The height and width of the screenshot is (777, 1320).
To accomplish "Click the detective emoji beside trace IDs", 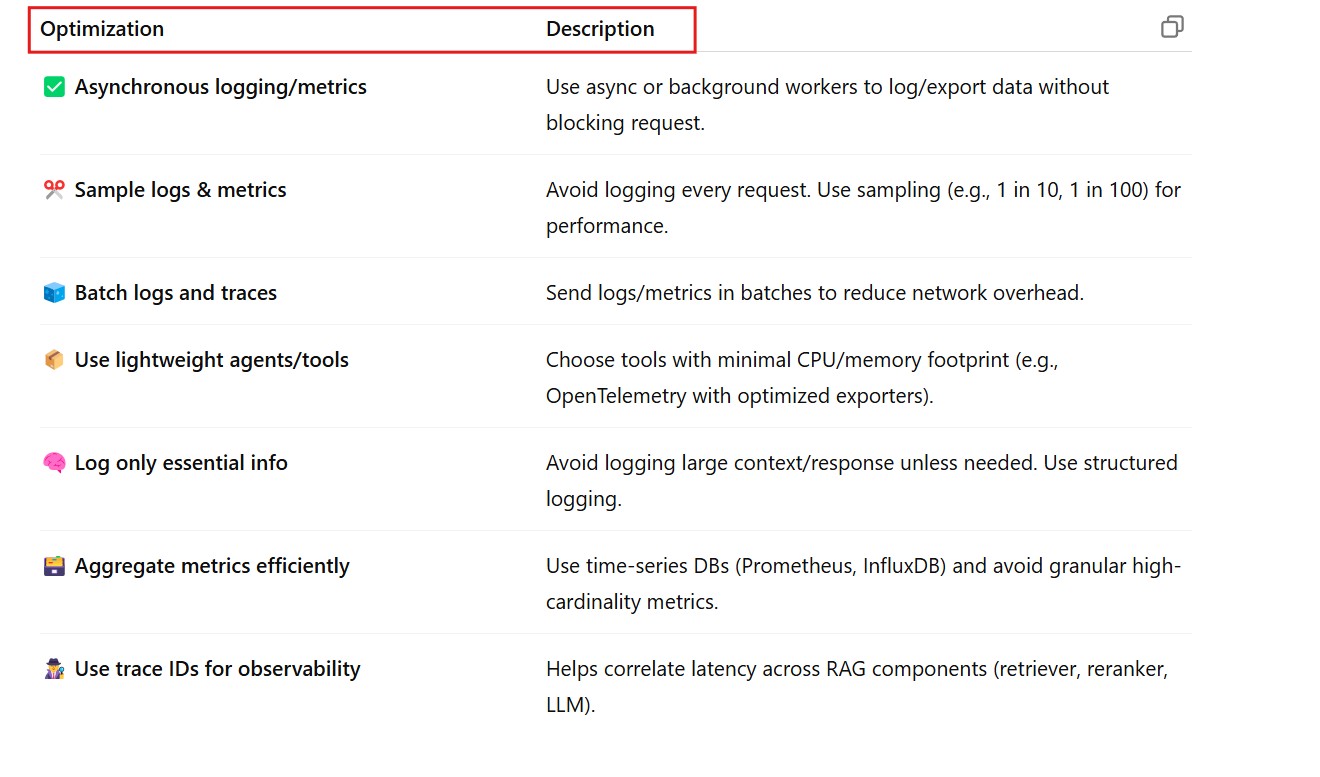I will point(54,669).
